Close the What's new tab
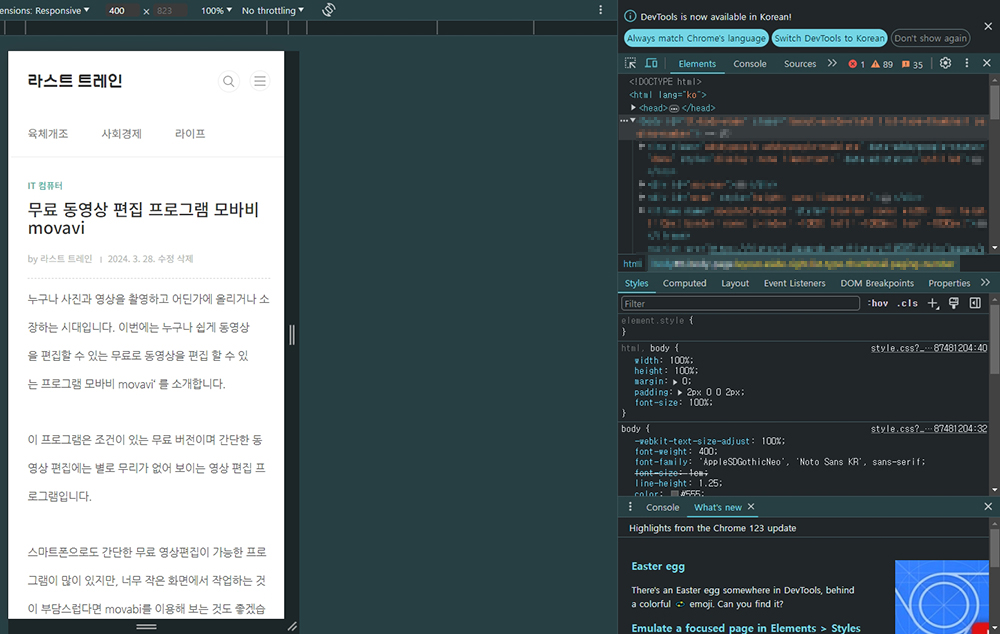 (x=751, y=506)
